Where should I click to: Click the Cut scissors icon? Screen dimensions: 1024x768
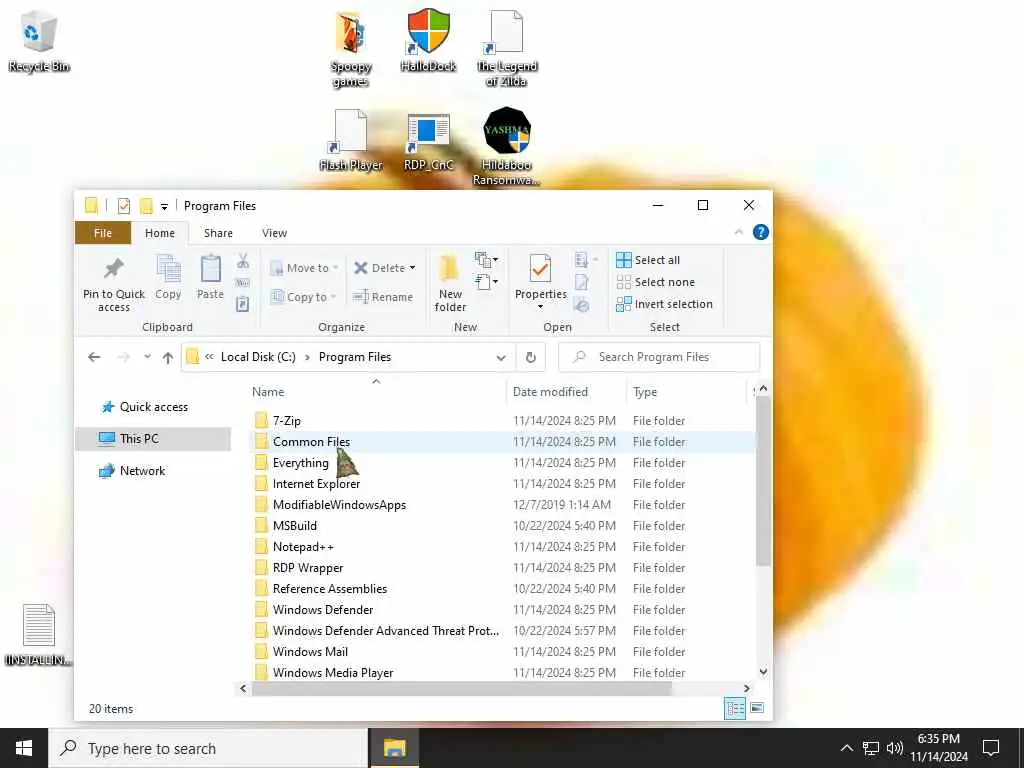tap(243, 261)
